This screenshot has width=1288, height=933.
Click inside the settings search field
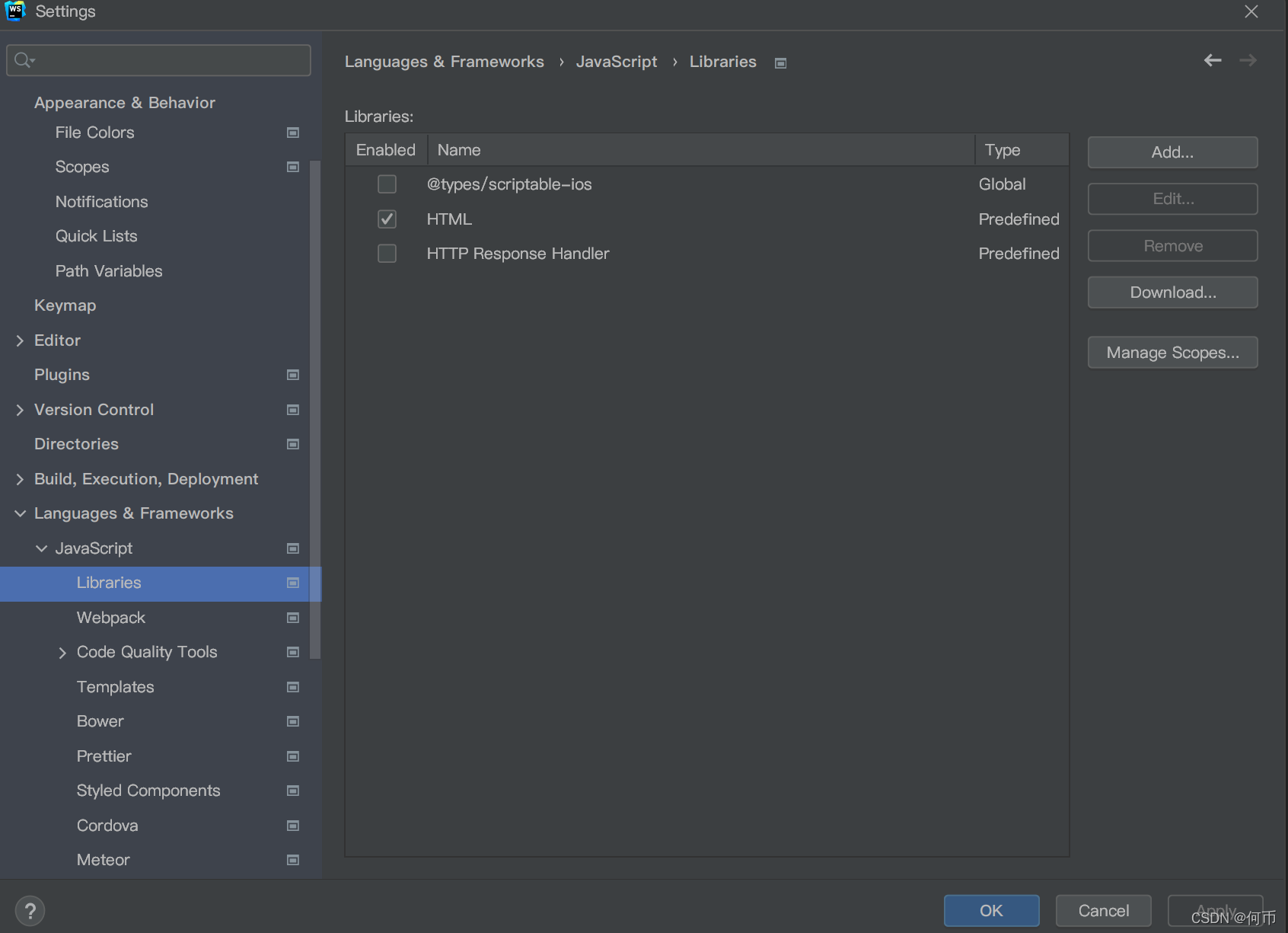tap(158, 60)
